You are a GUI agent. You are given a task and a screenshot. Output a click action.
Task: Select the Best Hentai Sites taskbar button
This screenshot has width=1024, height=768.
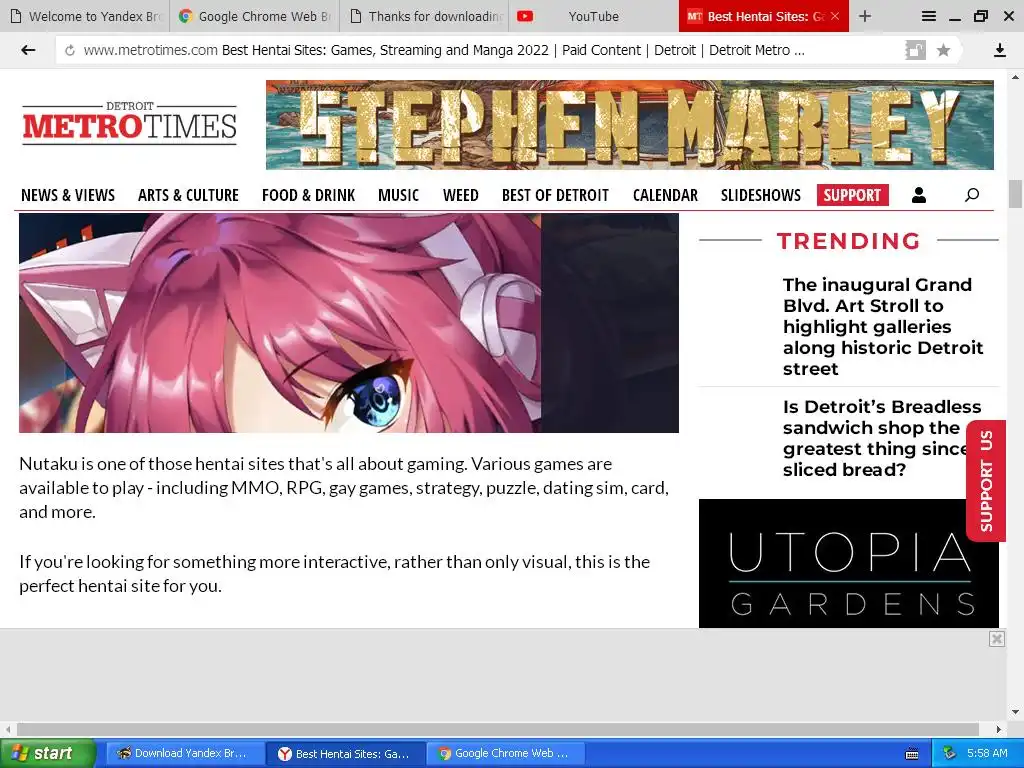[345, 754]
